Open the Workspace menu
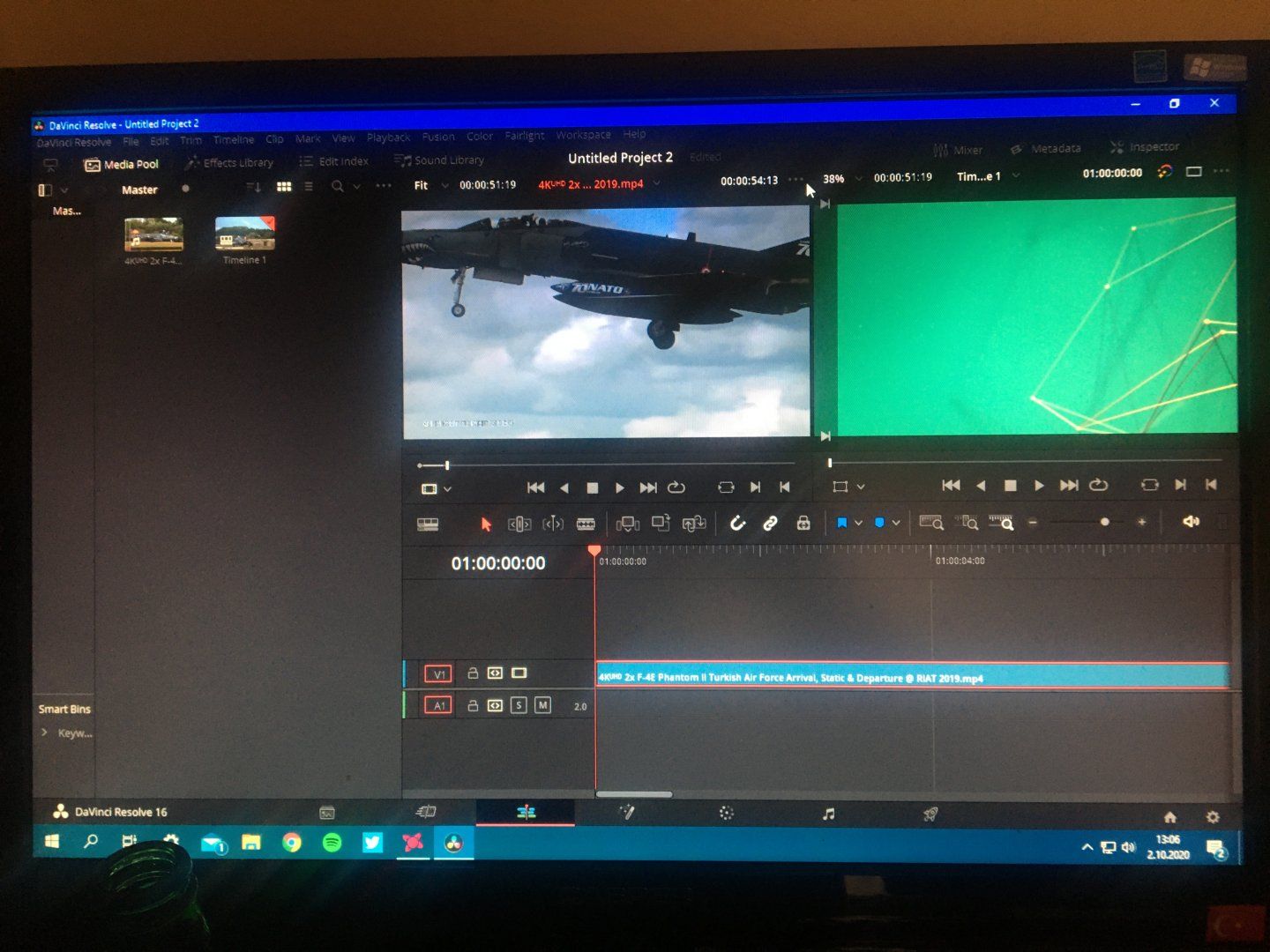Image resolution: width=1270 pixels, height=952 pixels. [x=583, y=135]
